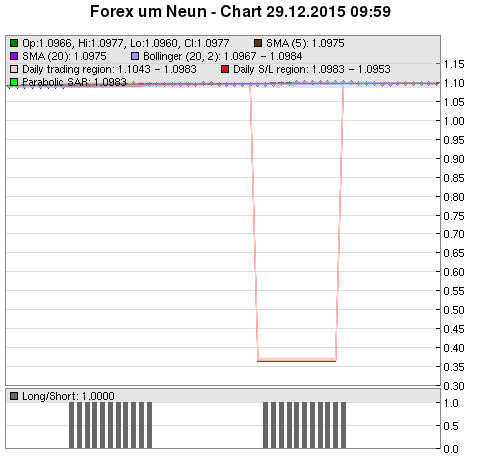This screenshot has height=457, width=480.
Task: Click the 0.35 price axis label
Action: (x=454, y=367)
